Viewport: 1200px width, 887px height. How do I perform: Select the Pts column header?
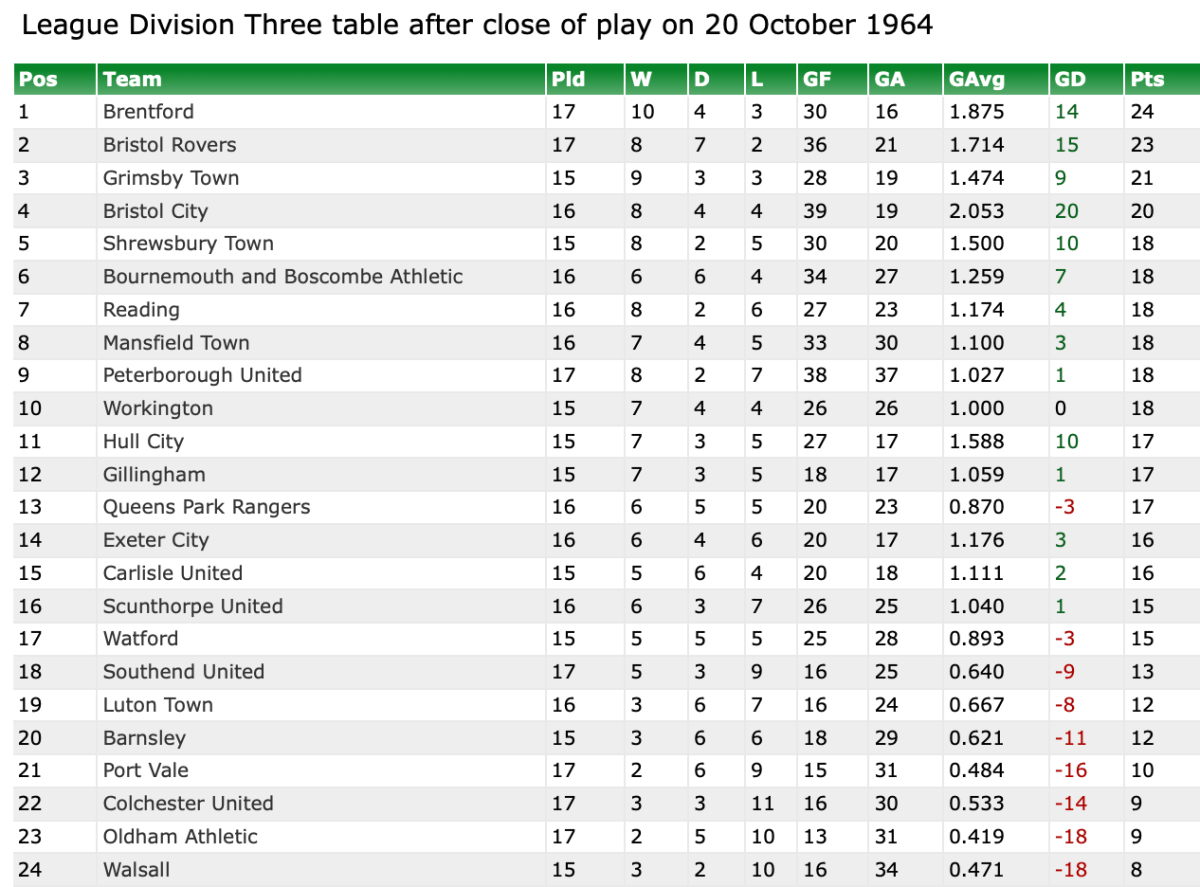coord(1146,79)
